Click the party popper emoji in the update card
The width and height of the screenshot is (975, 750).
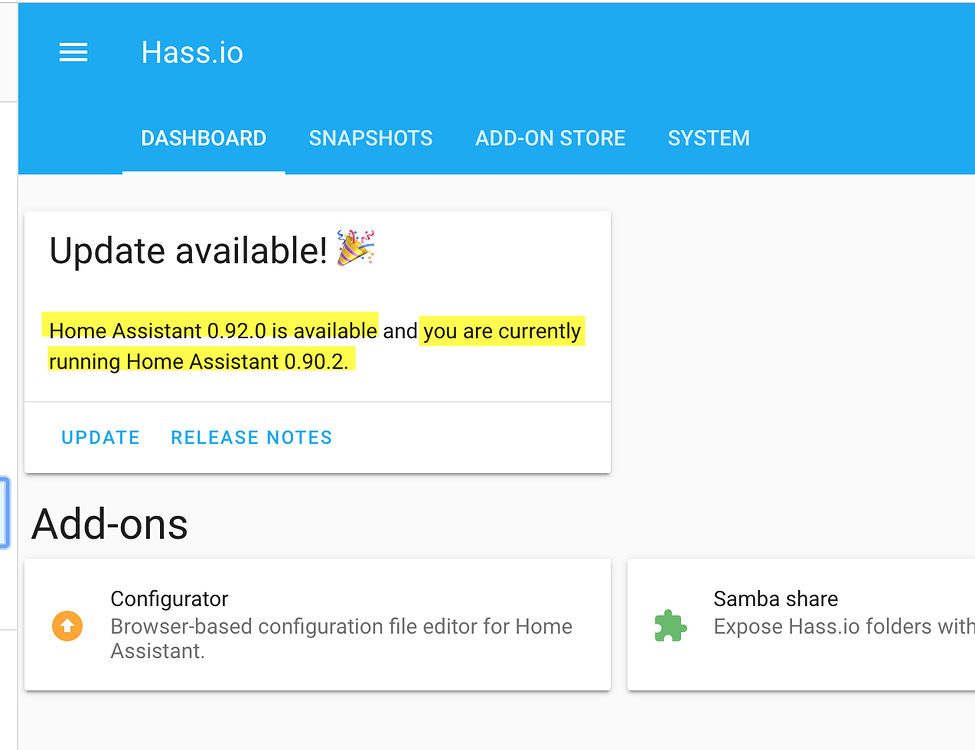(x=357, y=248)
